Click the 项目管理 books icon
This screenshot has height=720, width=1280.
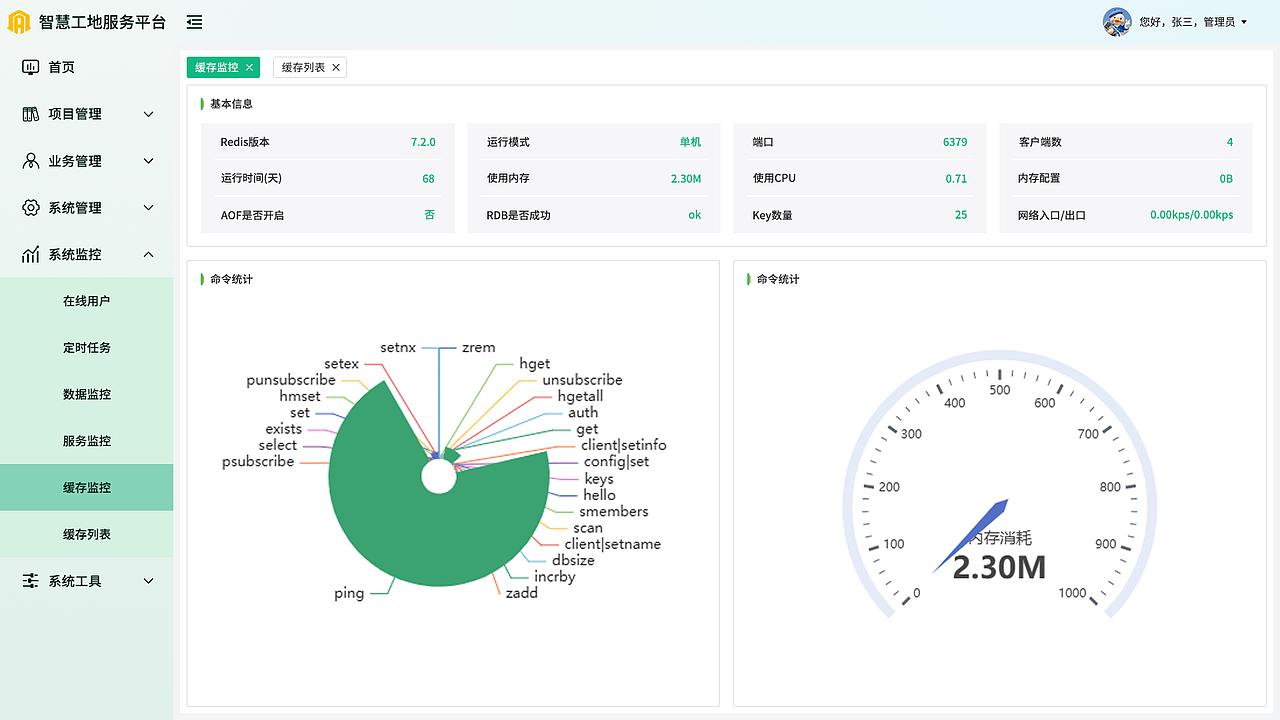click(x=31, y=114)
